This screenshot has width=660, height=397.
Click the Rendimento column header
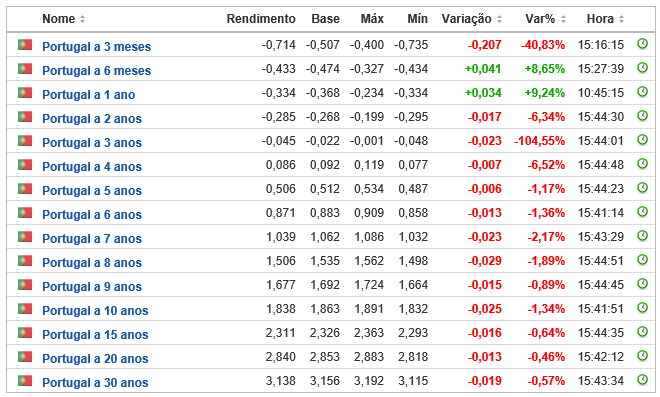261,19
